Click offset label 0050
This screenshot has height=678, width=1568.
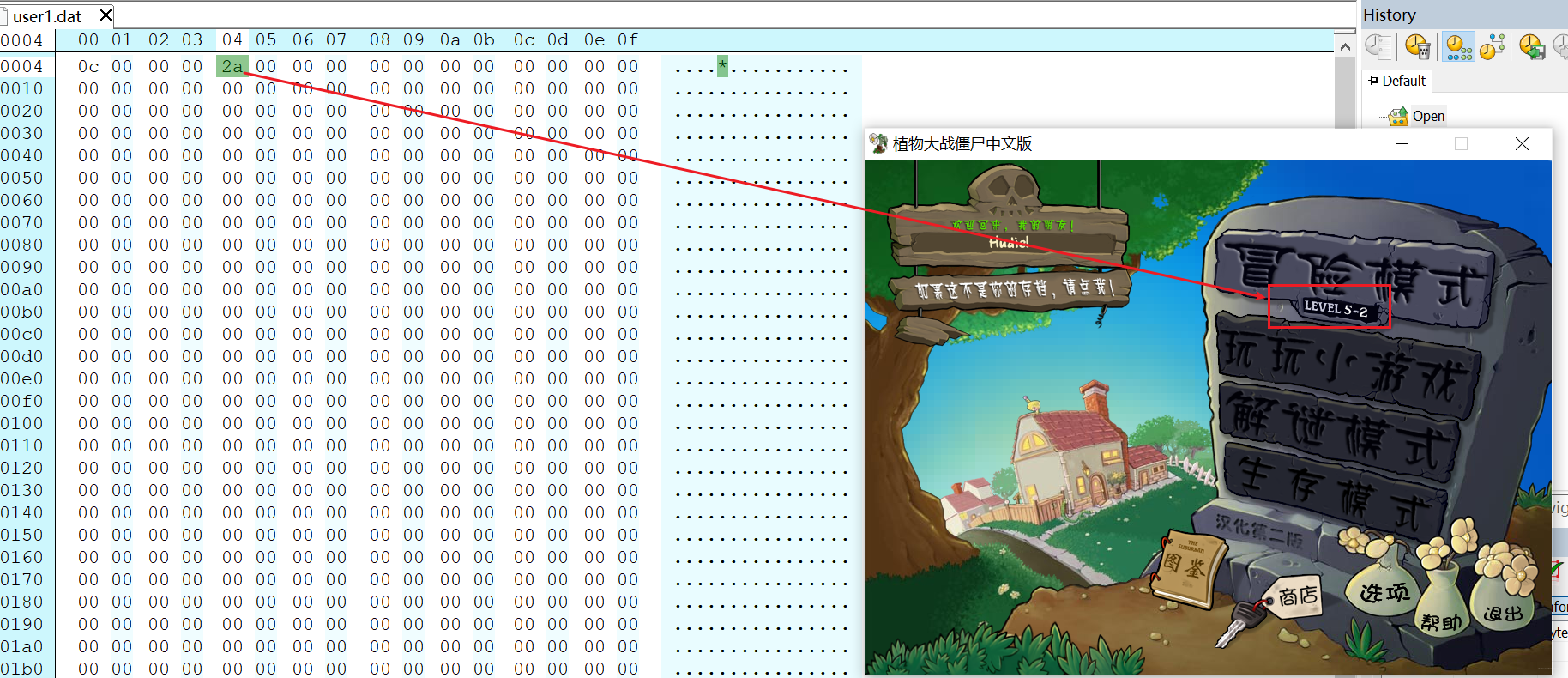point(21,178)
